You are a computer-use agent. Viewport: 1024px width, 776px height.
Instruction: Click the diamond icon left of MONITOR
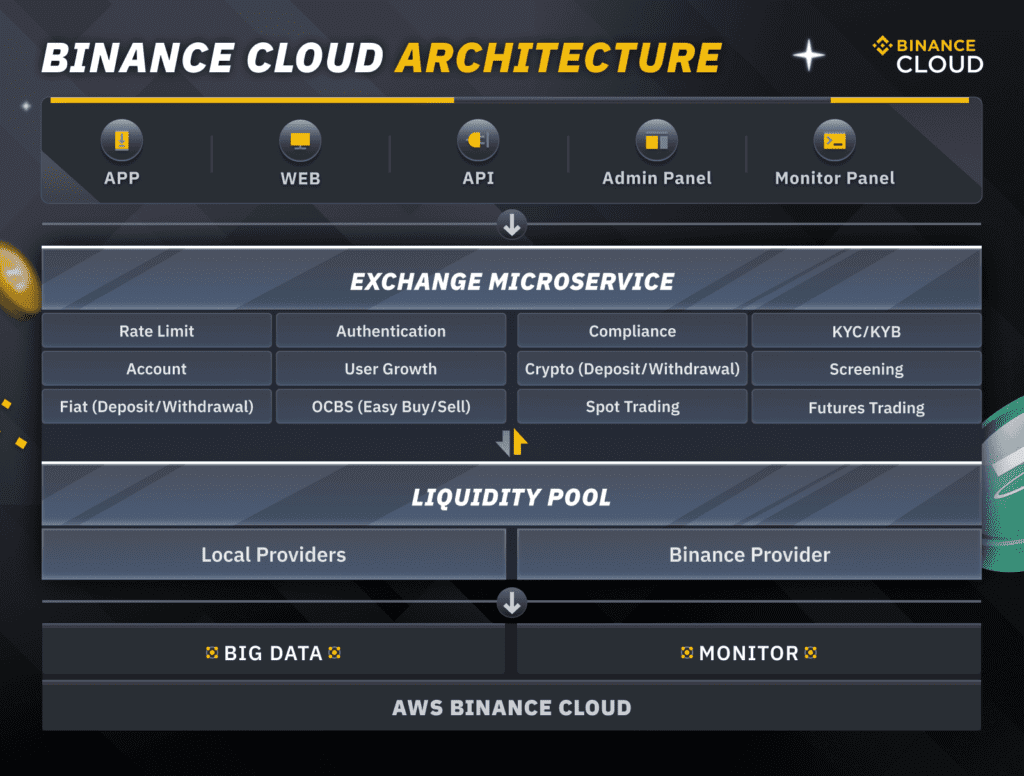[687, 653]
